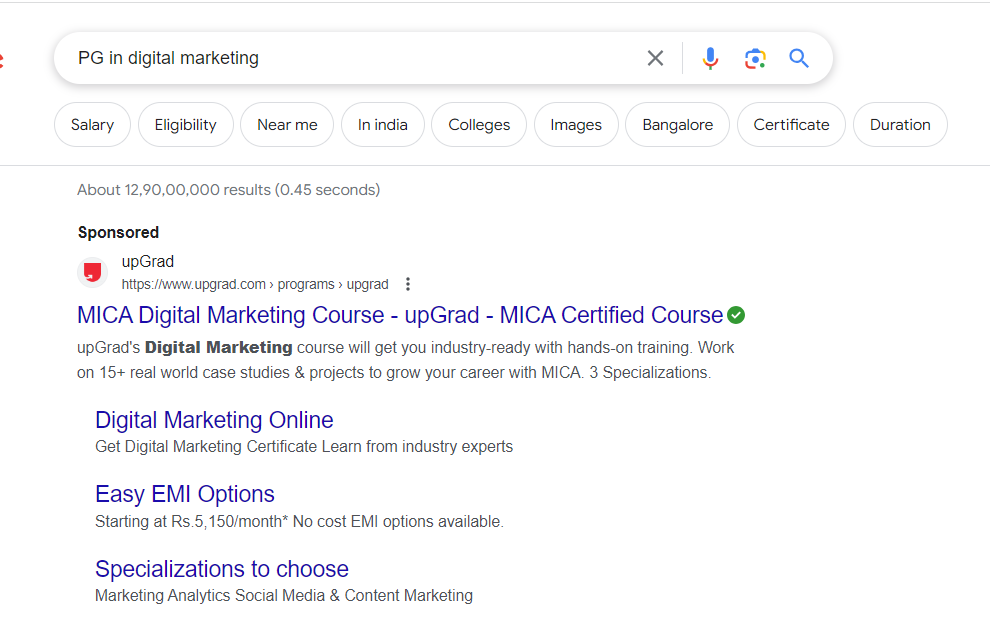
Task: Open Google Lens image search icon
Action: tap(755, 59)
